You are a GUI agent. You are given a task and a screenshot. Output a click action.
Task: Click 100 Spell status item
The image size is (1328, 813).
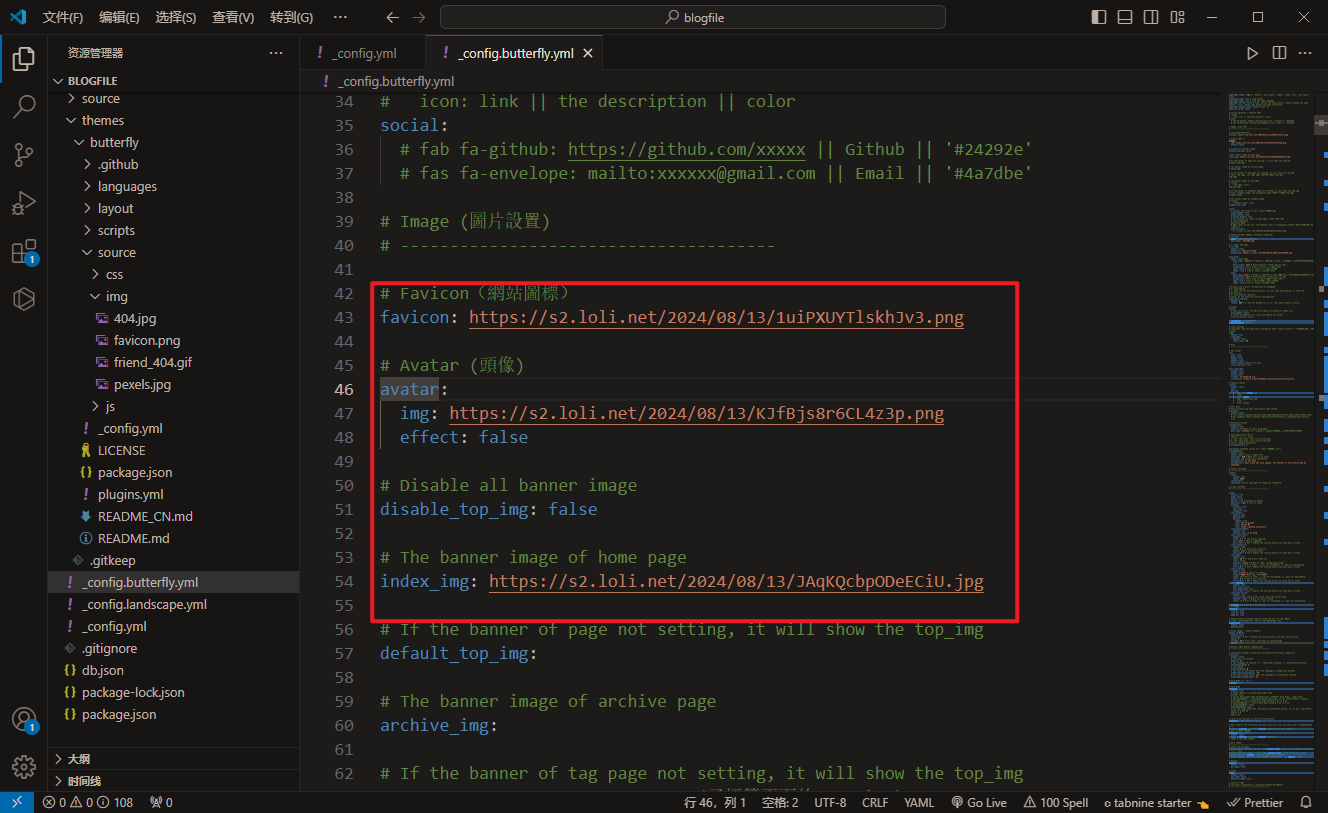coord(1056,802)
